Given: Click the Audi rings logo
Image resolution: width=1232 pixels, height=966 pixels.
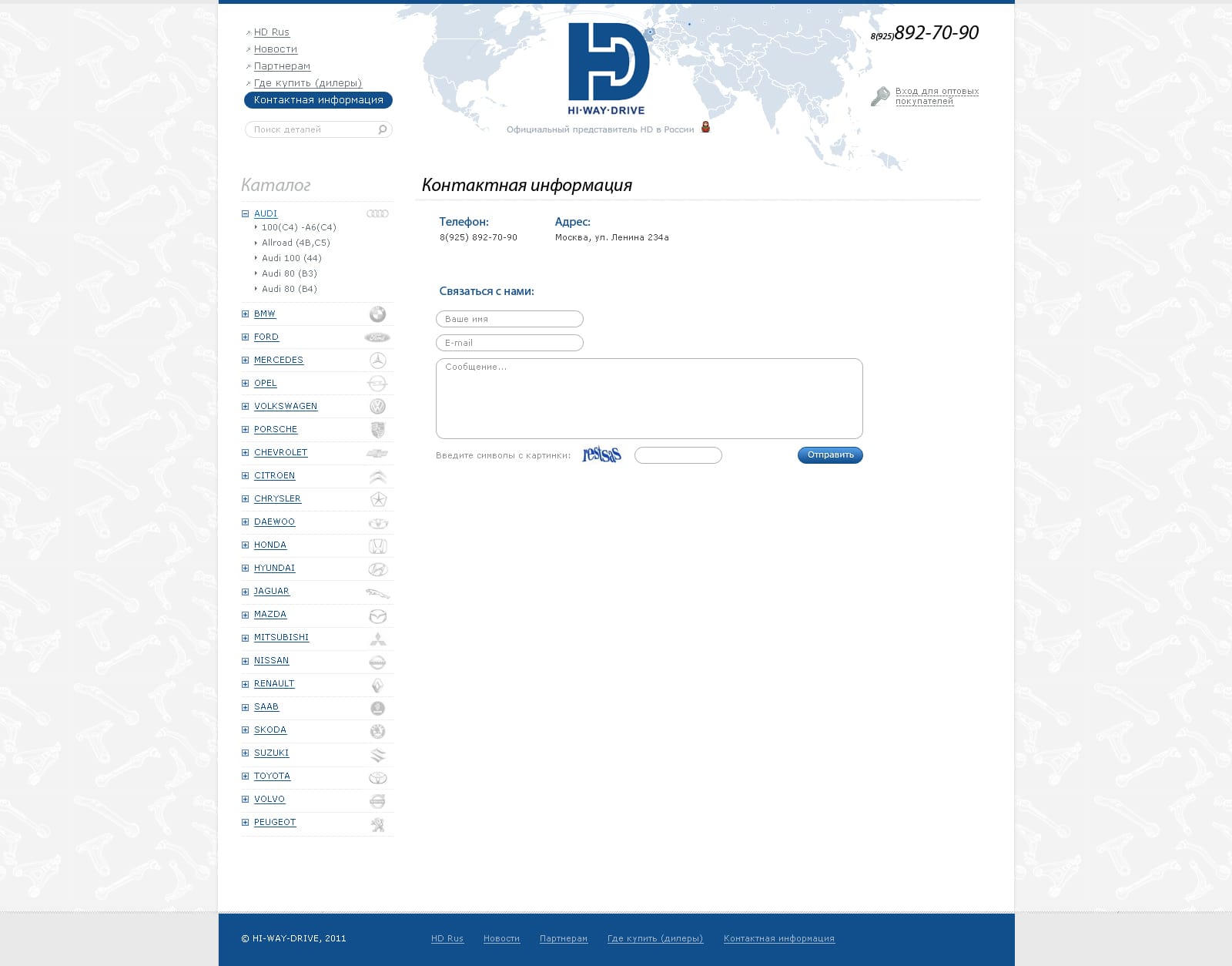Looking at the screenshot, I should coord(377,213).
